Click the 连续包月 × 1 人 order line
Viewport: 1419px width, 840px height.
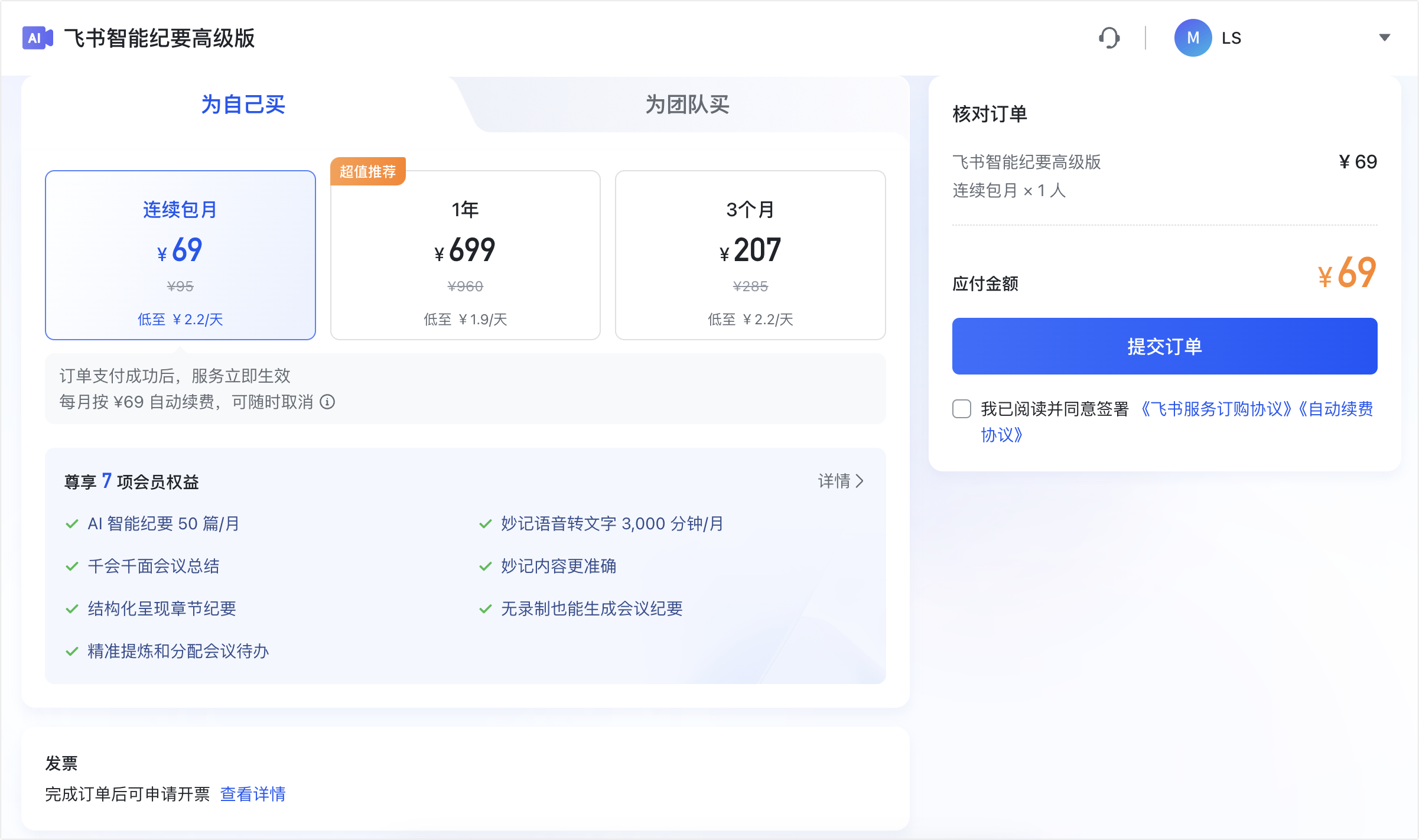pyautogui.click(x=1009, y=190)
